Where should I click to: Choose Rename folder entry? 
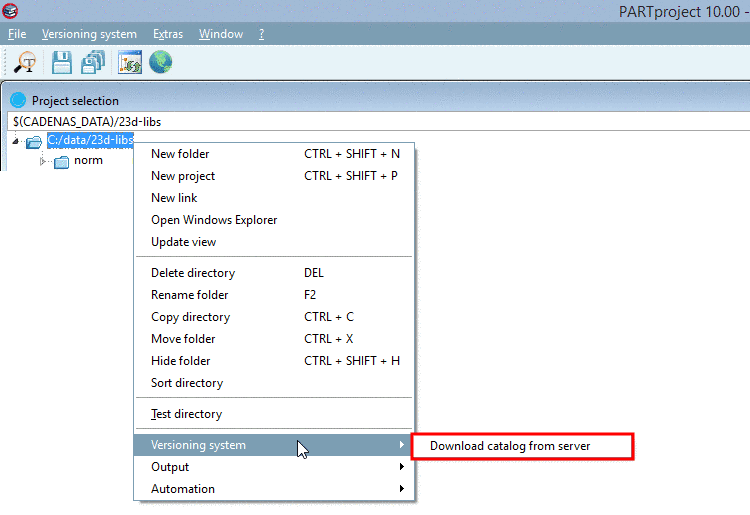click(x=274, y=295)
